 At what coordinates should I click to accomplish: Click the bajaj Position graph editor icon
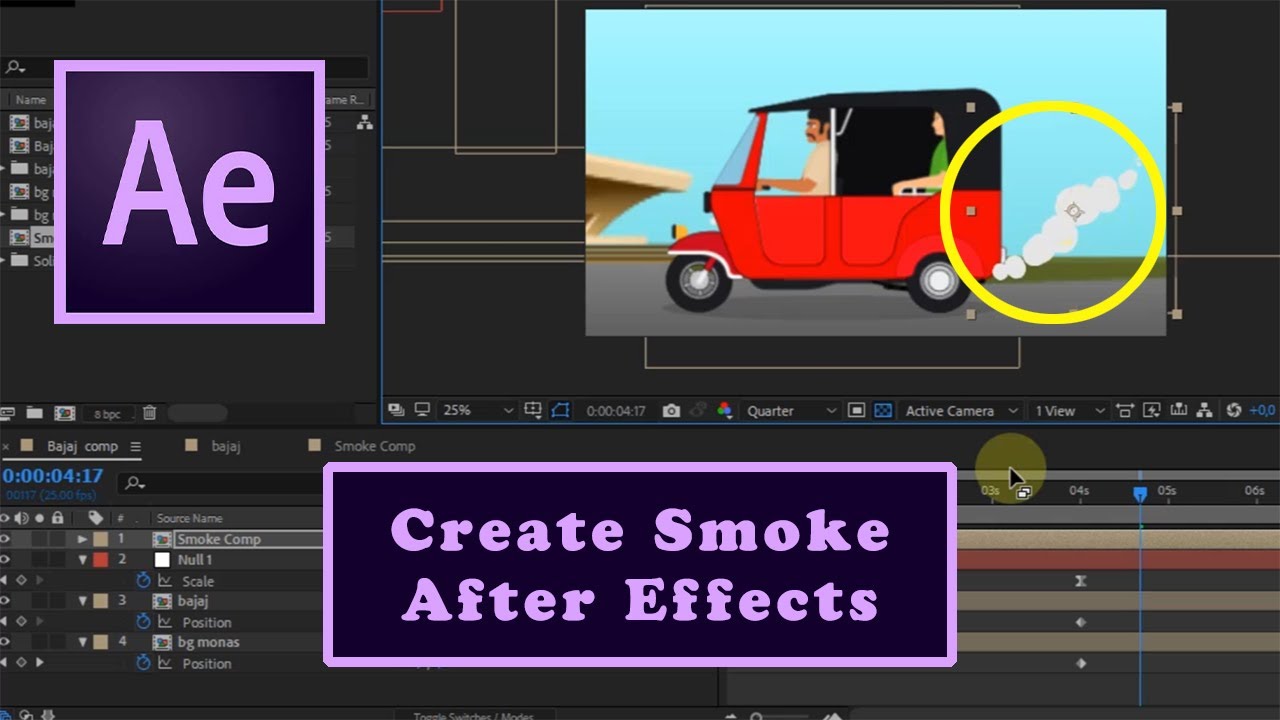tap(165, 622)
